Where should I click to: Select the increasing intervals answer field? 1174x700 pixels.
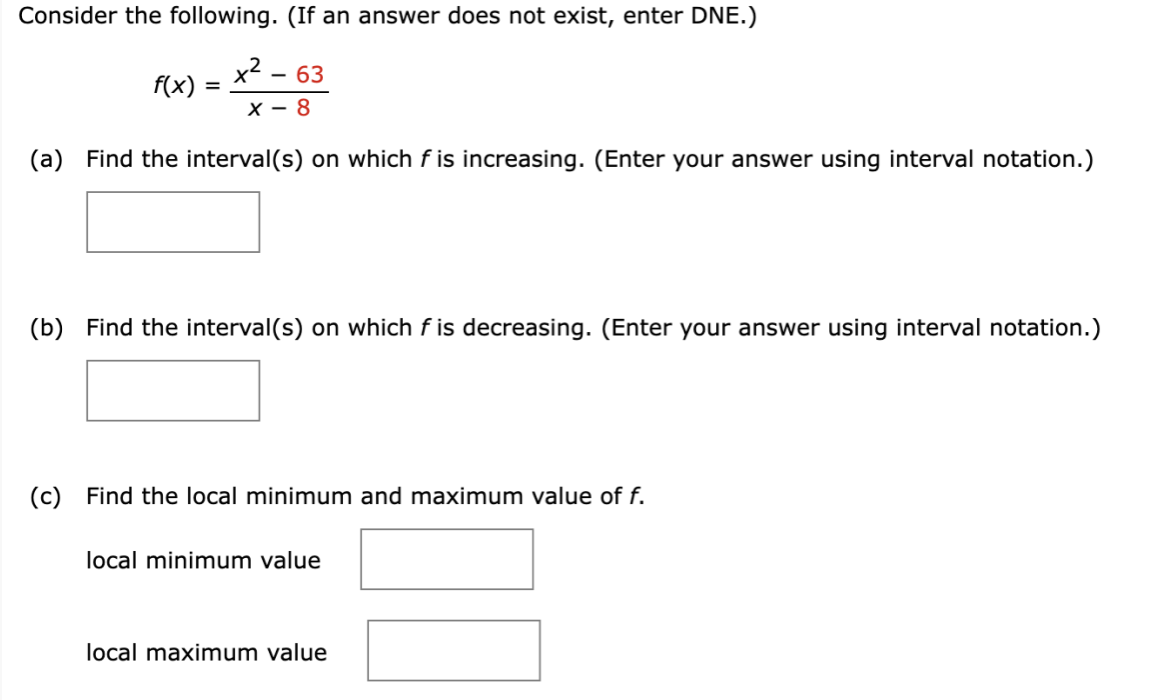(x=172, y=220)
